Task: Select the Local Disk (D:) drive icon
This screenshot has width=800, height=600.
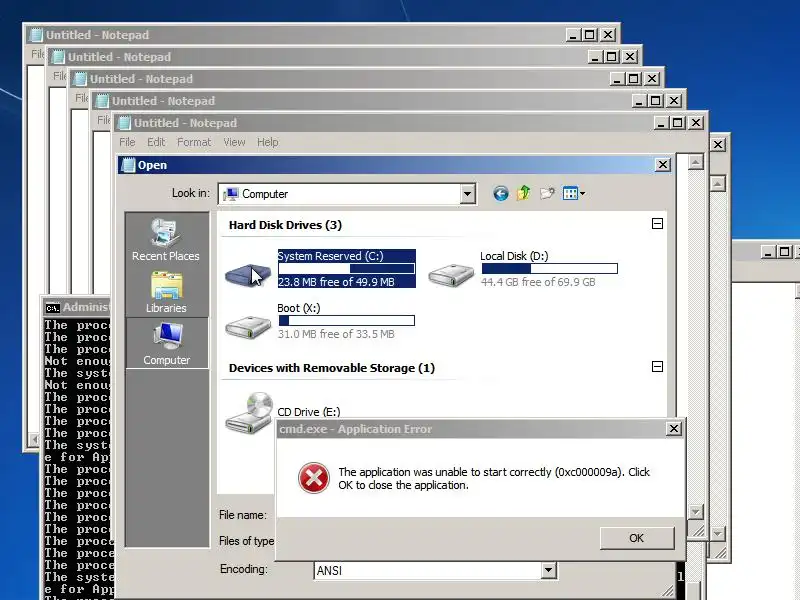Action: click(x=451, y=274)
